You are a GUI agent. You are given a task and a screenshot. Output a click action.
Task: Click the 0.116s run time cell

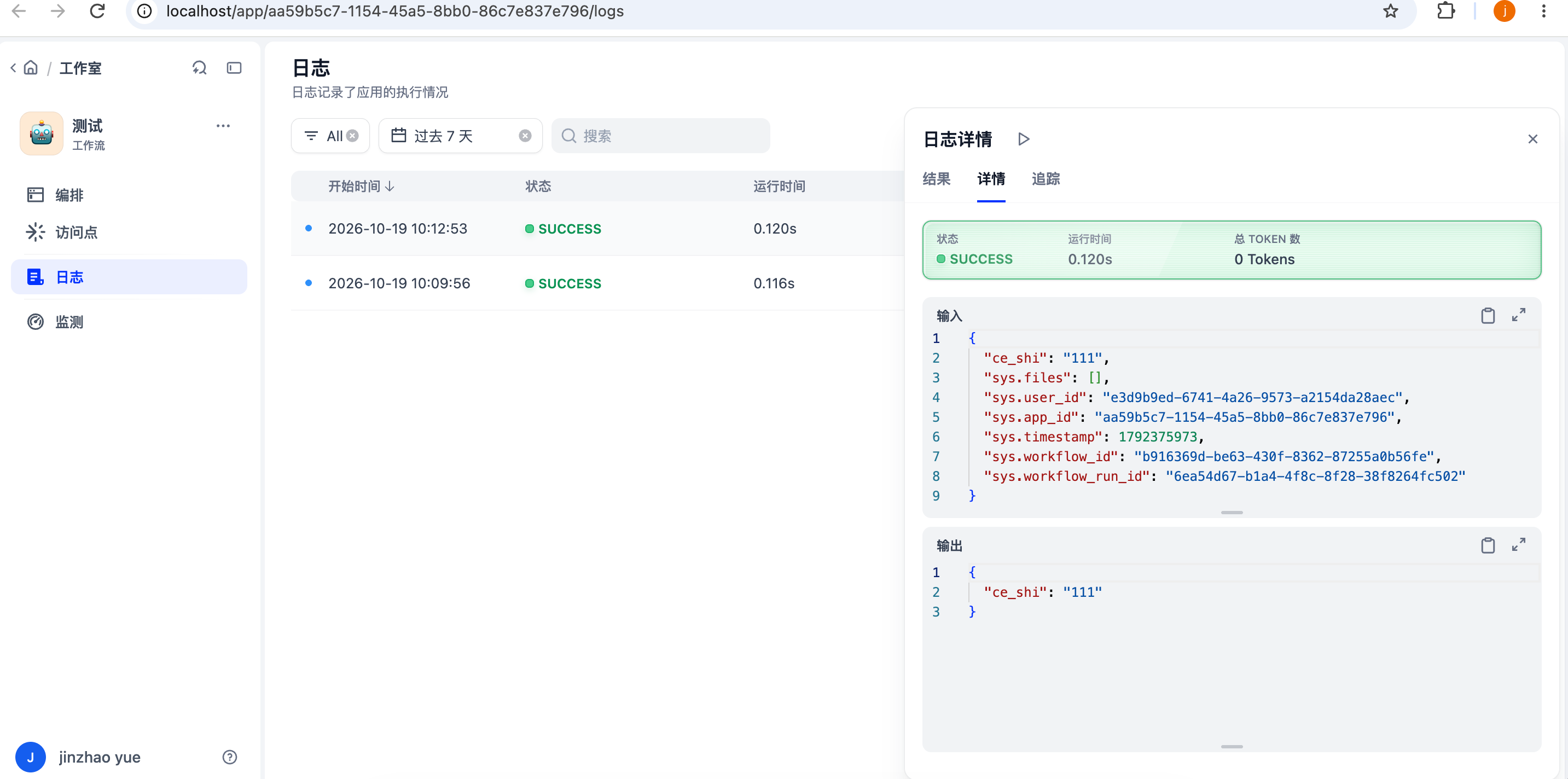coord(774,283)
